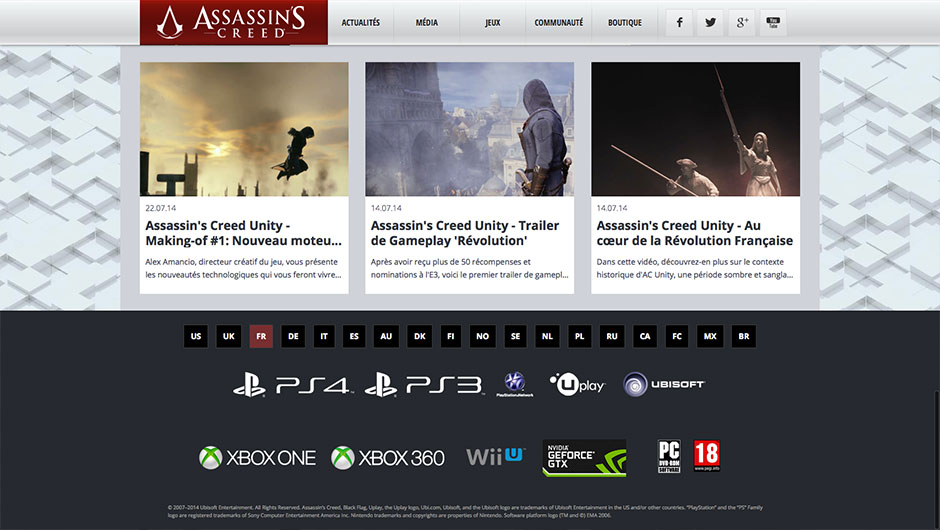Click the Xbox 360 logo
This screenshot has width=940, height=530.
point(388,458)
